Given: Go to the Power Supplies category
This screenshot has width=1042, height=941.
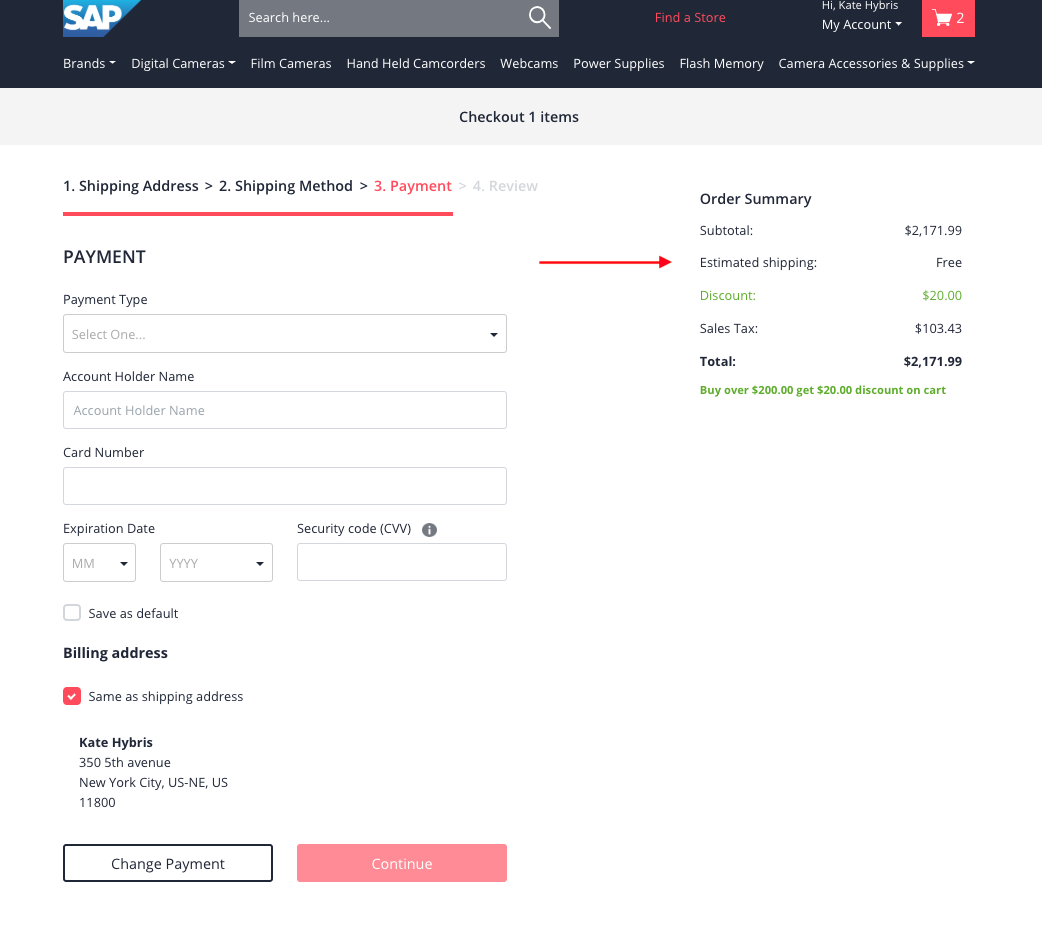Looking at the screenshot, I should [x=619, y=63].
